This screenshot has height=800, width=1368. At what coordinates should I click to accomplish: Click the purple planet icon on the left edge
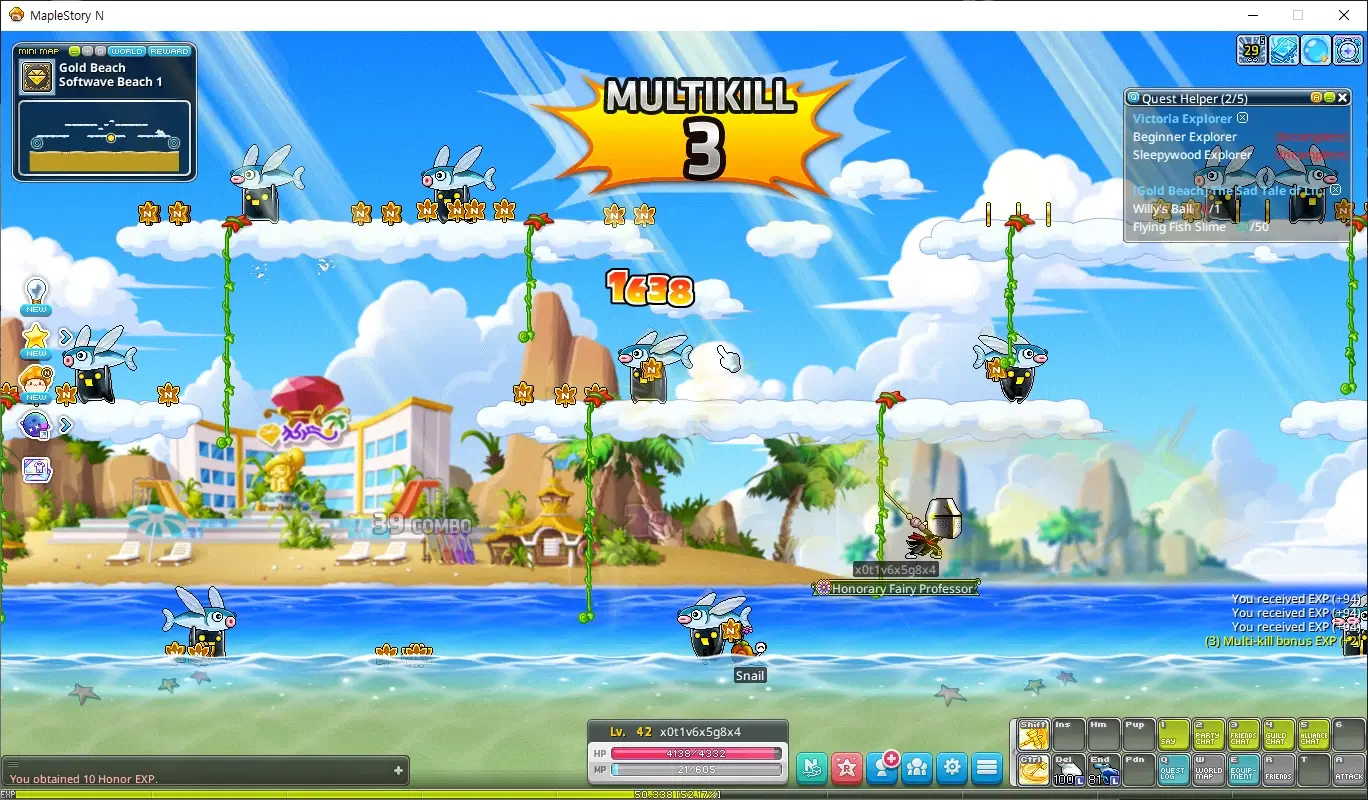pos(37,425)
